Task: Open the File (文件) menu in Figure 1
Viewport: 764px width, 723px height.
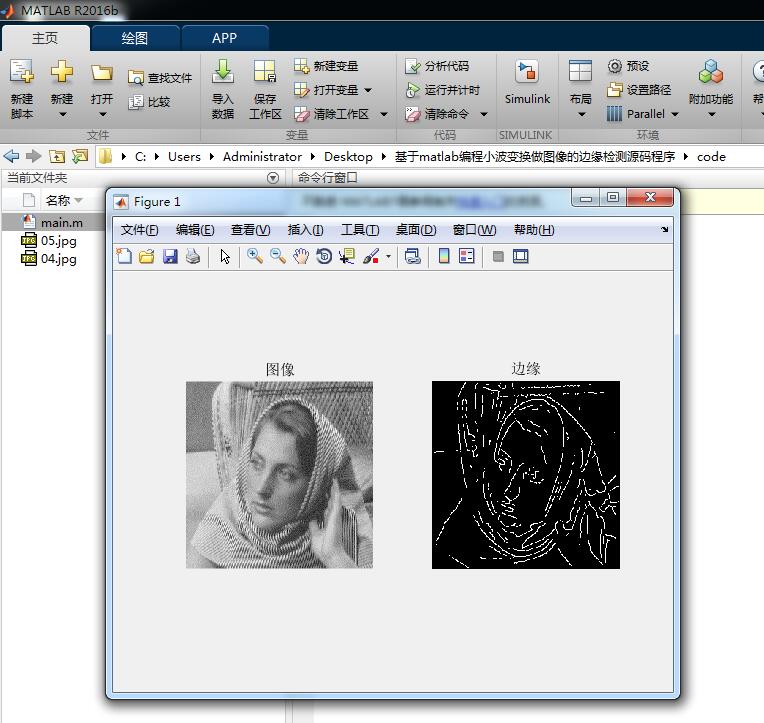Action: coord(139,230)
